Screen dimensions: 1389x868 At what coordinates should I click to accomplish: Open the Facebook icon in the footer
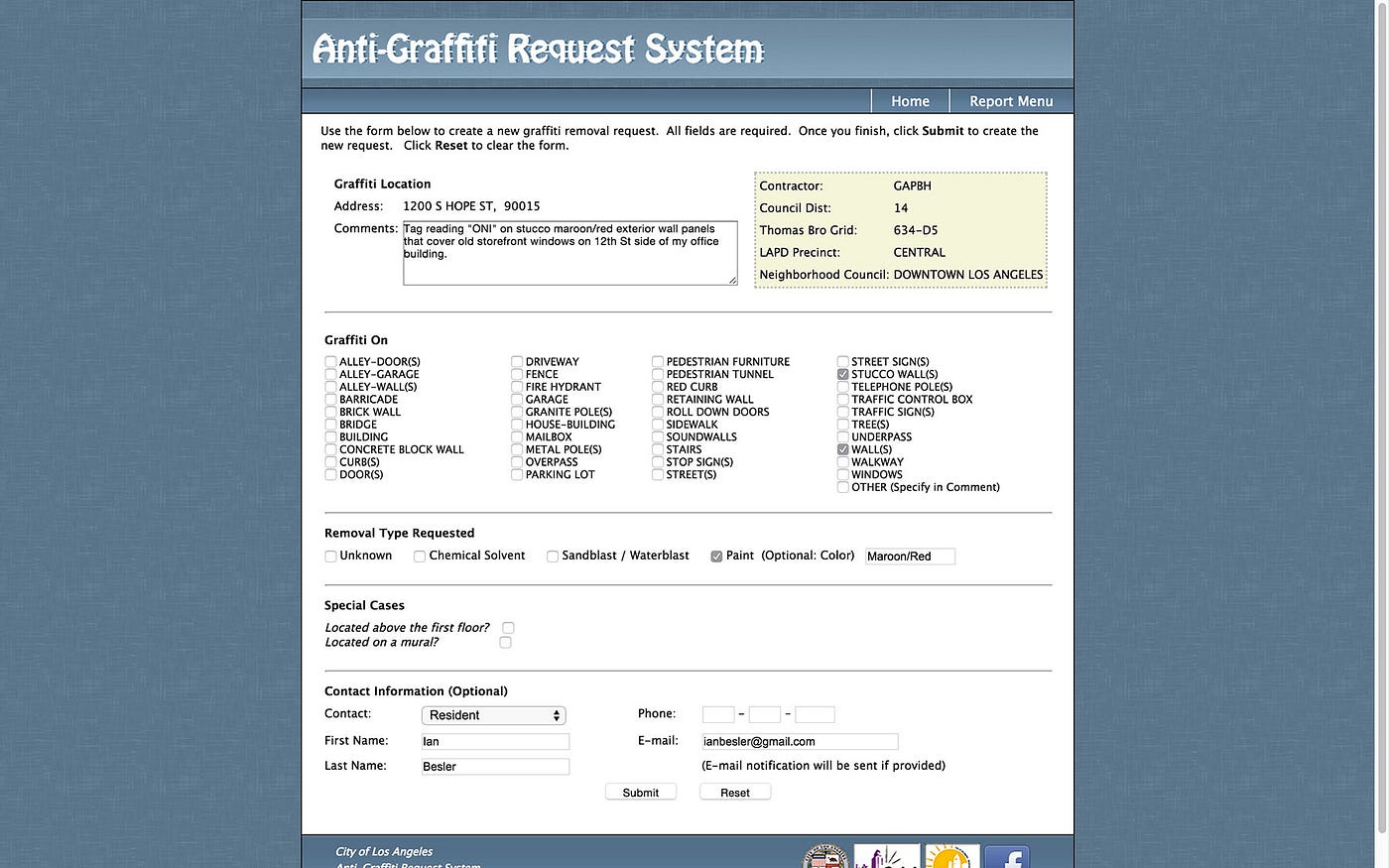1006,856
